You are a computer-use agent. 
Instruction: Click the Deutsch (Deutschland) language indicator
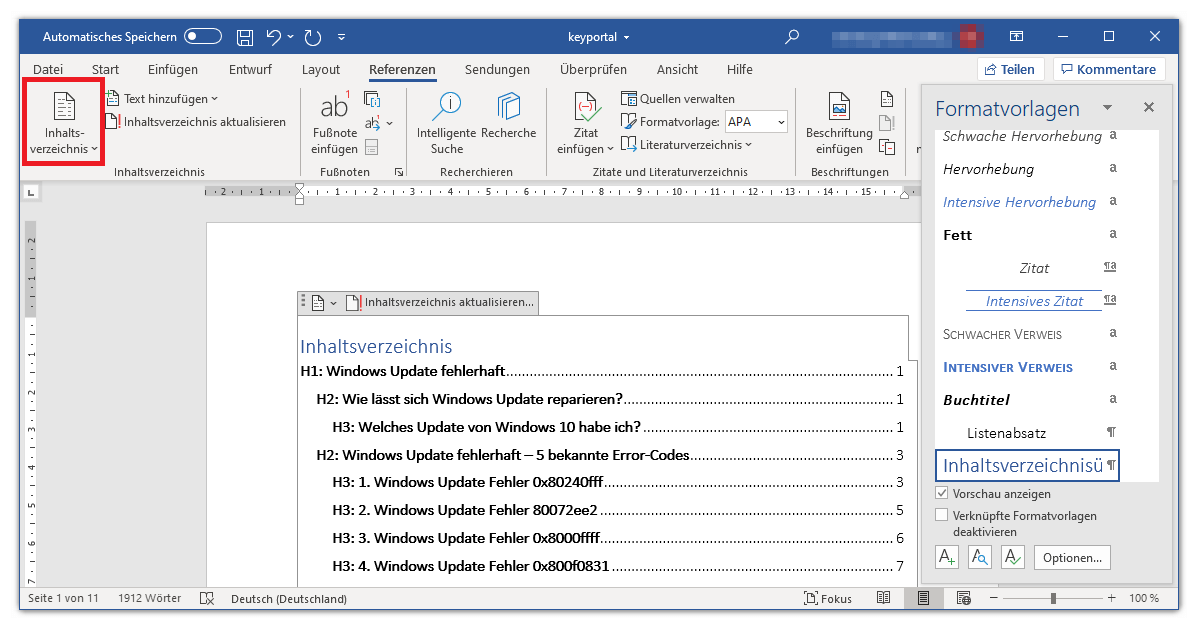pyautogui.click(x=289, y=598)
